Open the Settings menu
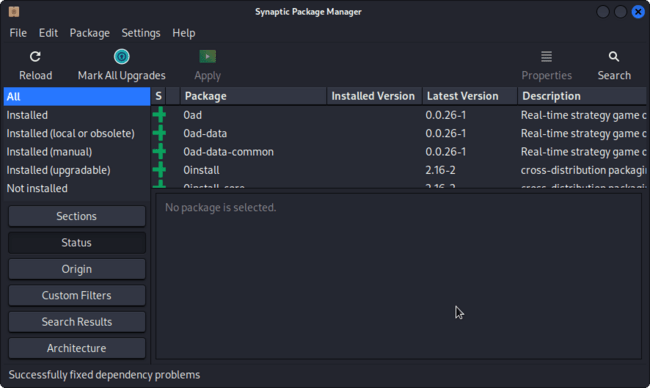 click(141, 33)
